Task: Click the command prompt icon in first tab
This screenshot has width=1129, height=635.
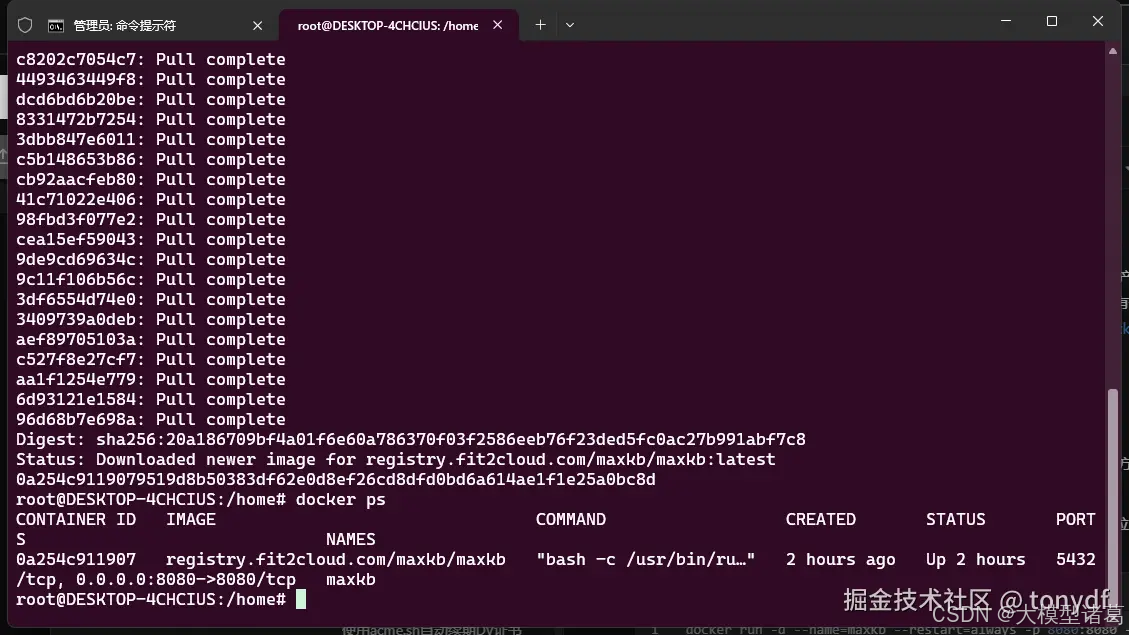Action: click(55, 26)
